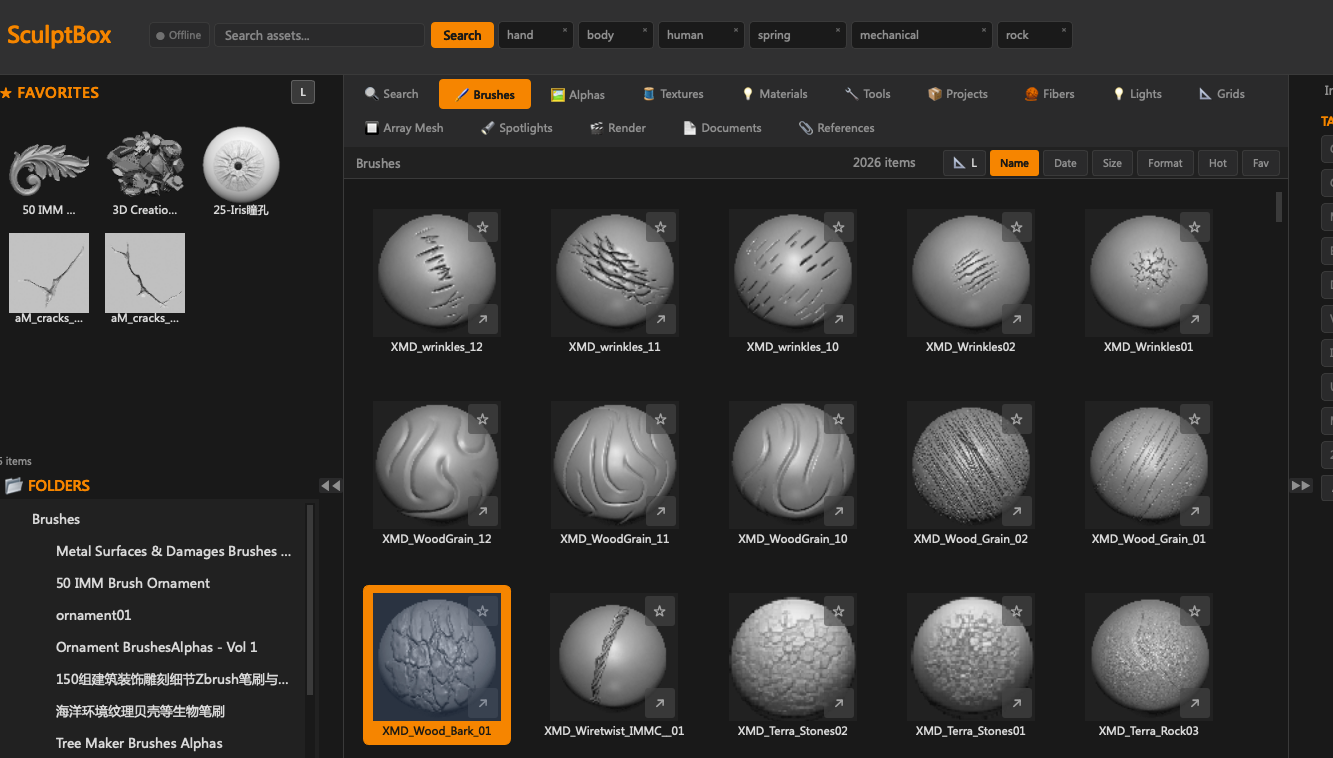Click the orange Search button

462,35
